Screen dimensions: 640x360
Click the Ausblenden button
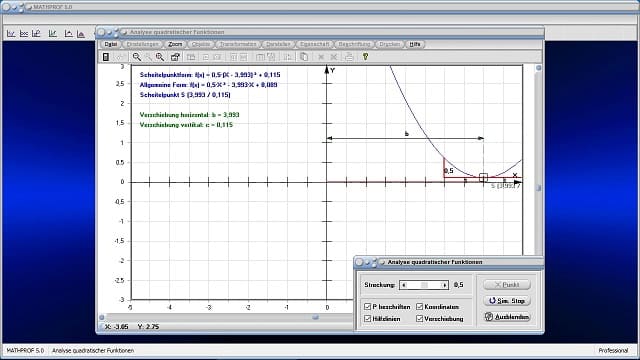click(x=507, y=317)
